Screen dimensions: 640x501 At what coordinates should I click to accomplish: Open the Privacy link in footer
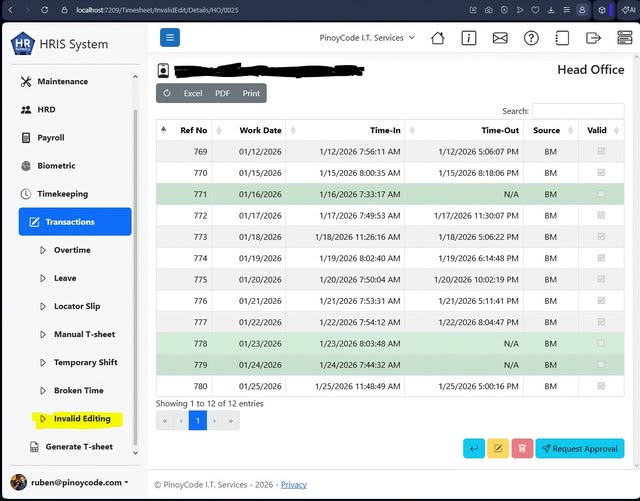coord(294,485)
